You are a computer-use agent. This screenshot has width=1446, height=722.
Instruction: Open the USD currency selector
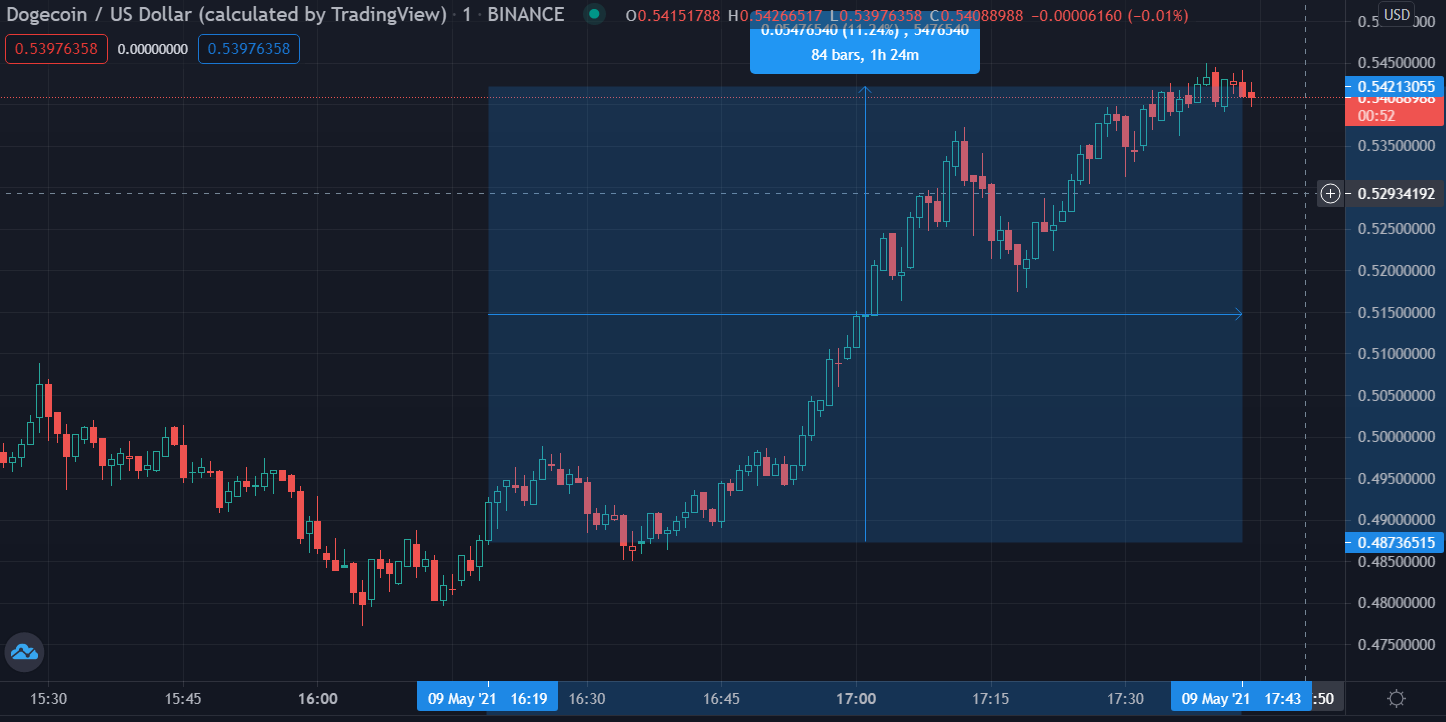[1395, 15]
